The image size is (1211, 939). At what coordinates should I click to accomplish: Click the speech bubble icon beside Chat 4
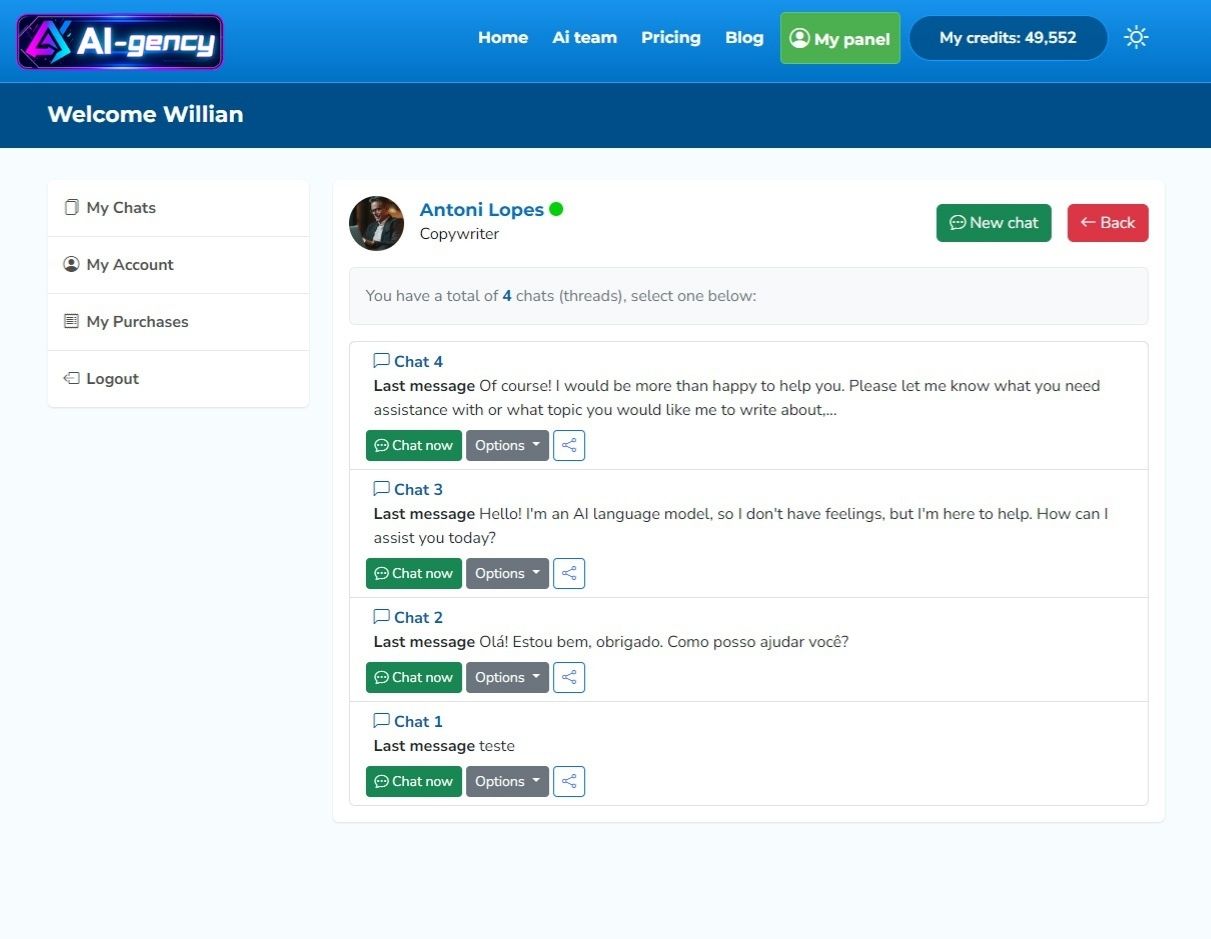(381, 361)
